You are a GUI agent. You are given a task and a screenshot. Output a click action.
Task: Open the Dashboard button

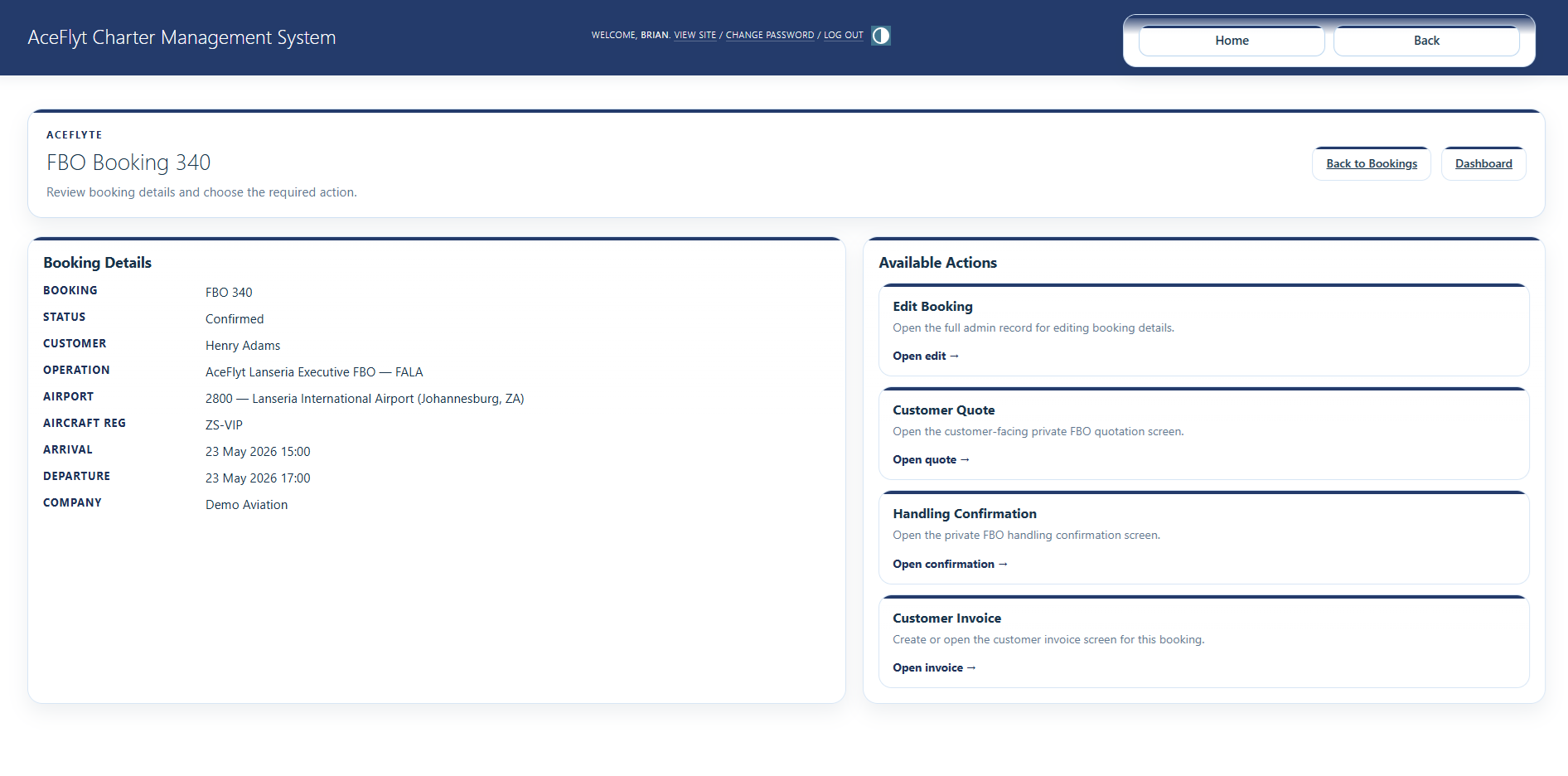click(x=1483, y=163)
